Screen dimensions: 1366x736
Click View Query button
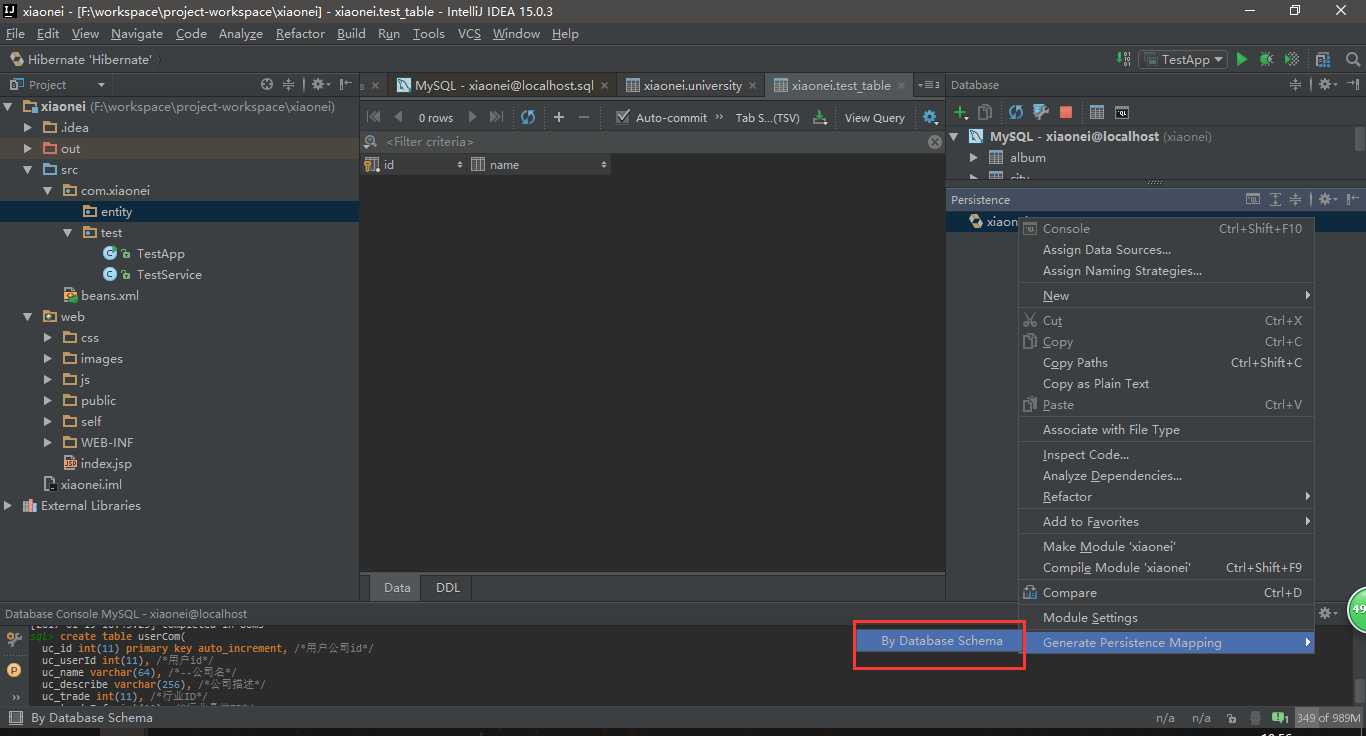(x=874, y=117)
